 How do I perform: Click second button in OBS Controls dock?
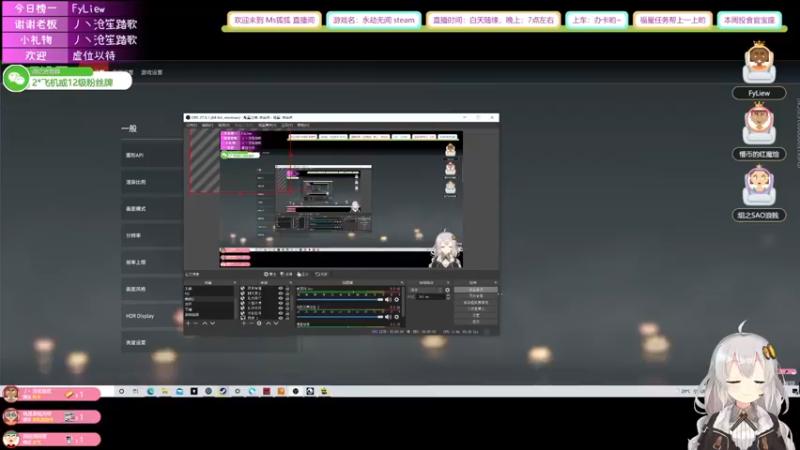coord(476,296)
